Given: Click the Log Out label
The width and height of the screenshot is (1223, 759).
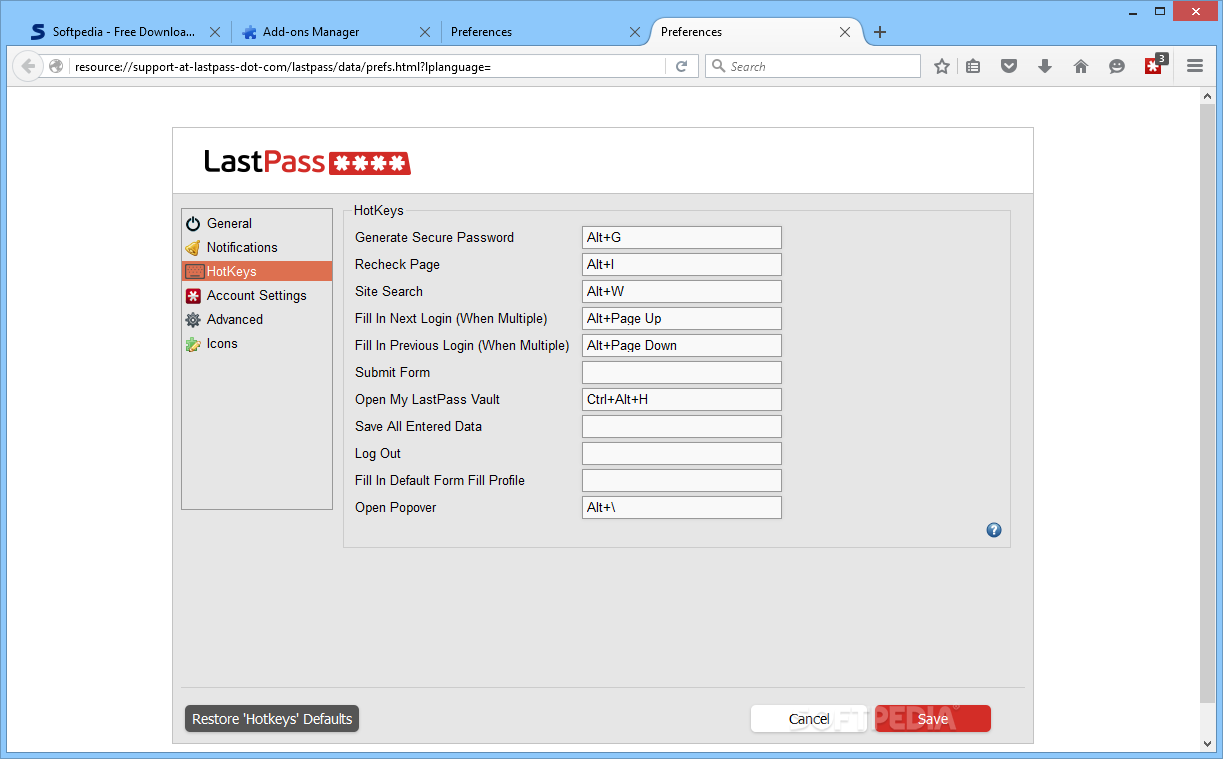Looking at the screenshot, I should [378, 453].
